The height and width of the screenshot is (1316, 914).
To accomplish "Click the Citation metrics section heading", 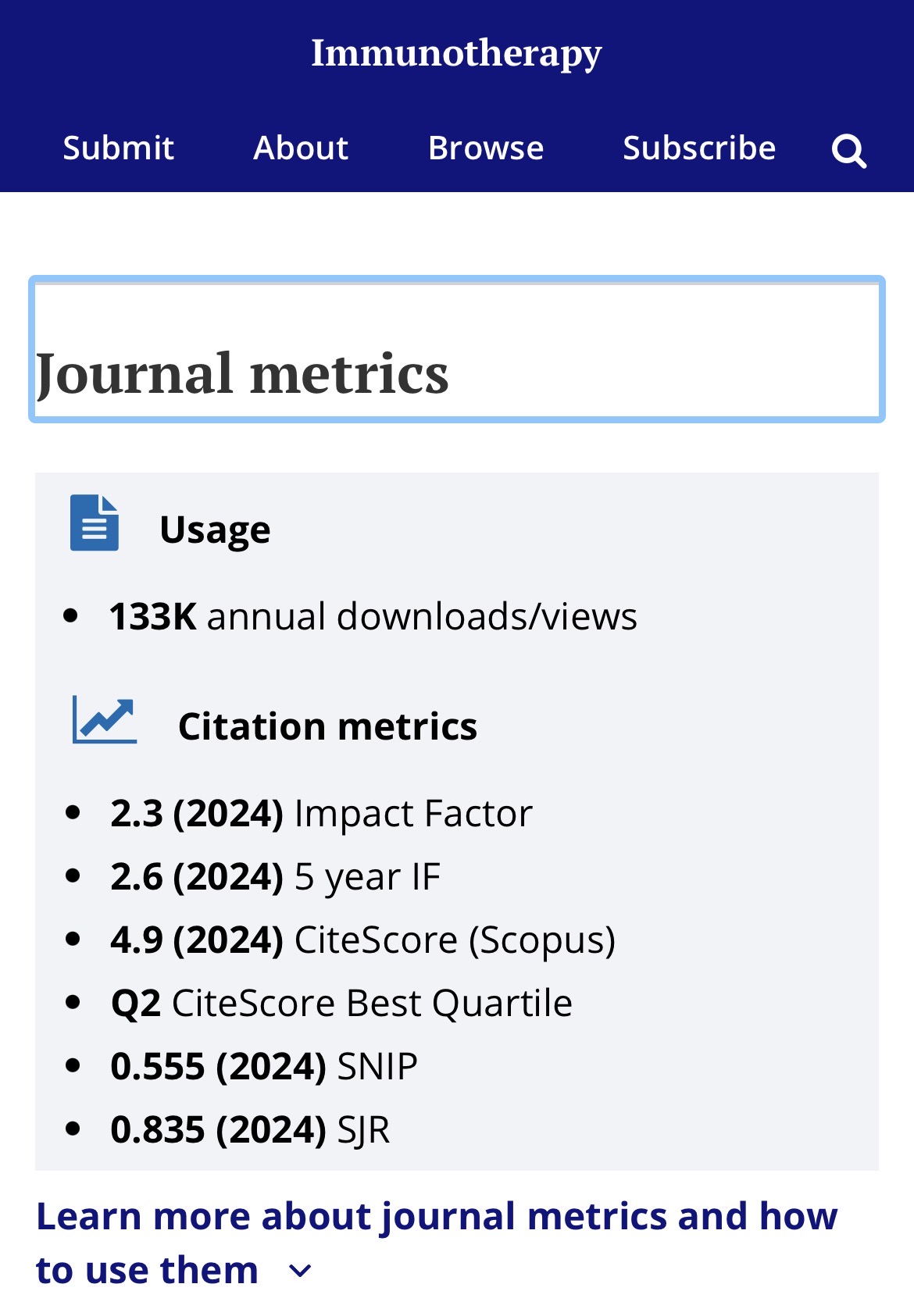I will tap(327, 726).
